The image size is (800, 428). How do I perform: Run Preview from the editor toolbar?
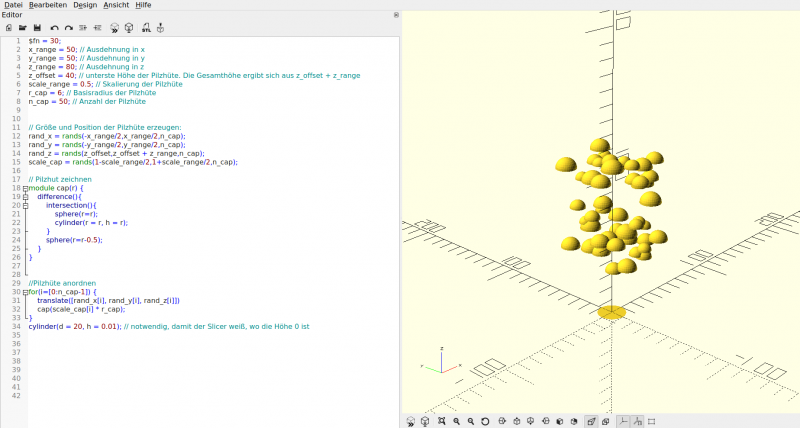pyautogui.click(x=114, y=27)
